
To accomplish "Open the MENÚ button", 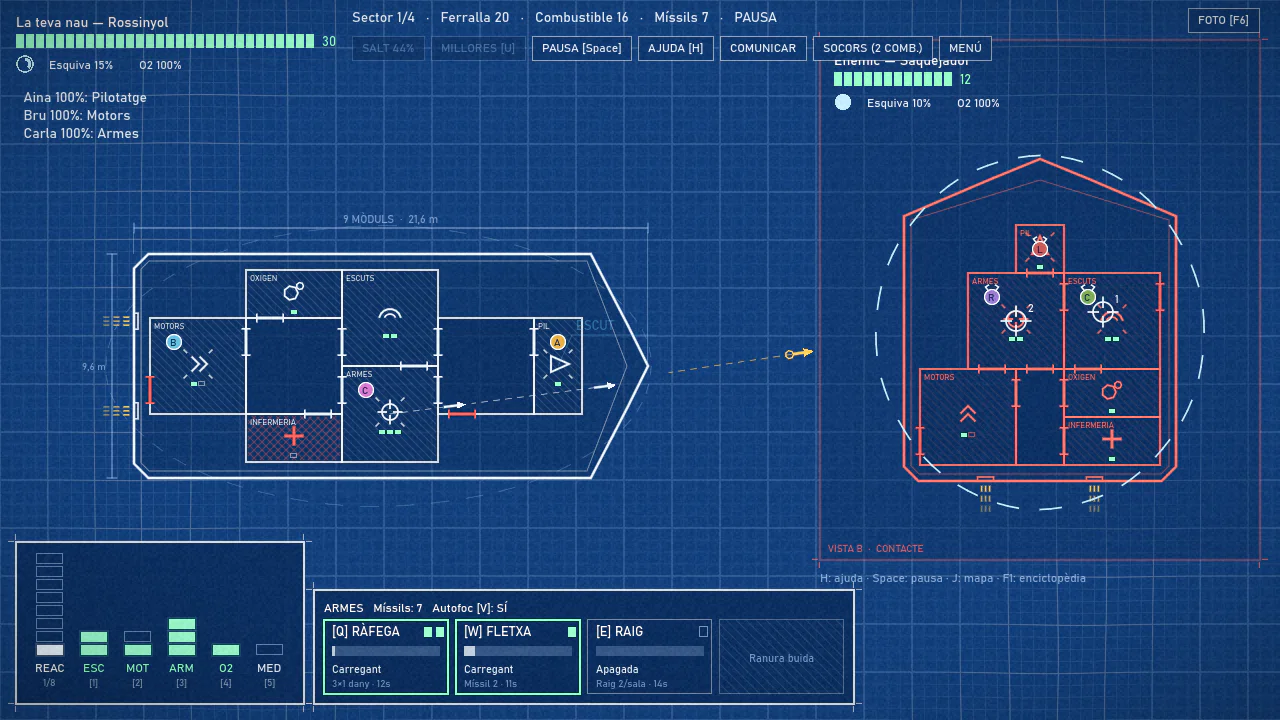I will tap(965, 48).
